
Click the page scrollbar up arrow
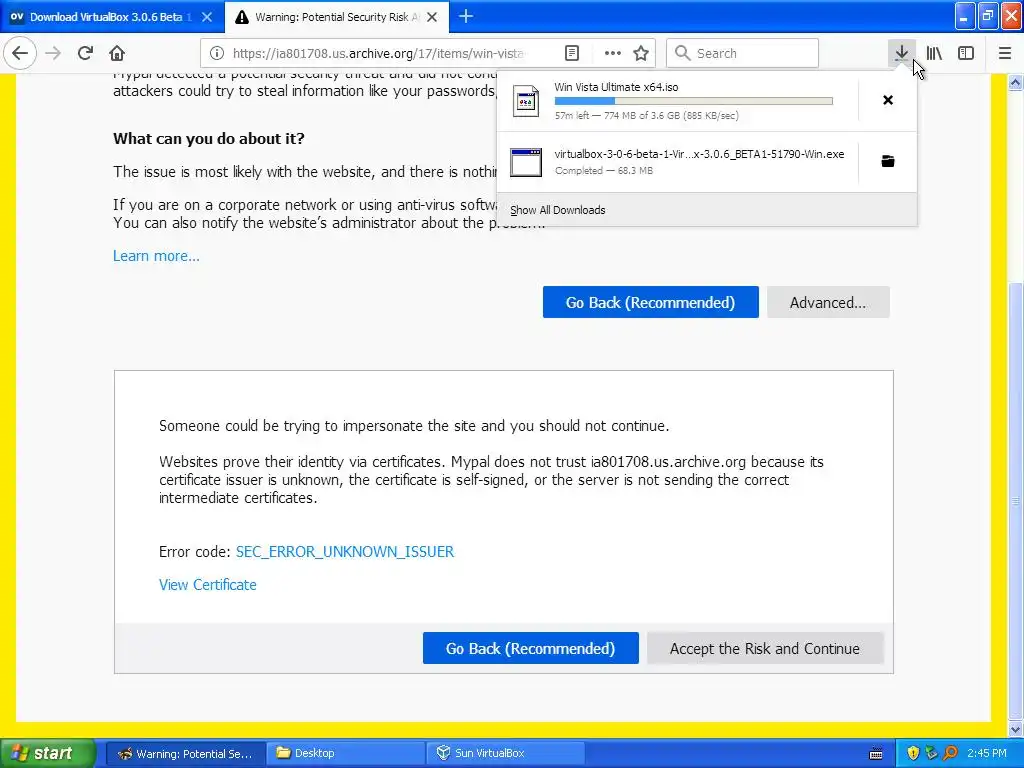(1016, 82)
